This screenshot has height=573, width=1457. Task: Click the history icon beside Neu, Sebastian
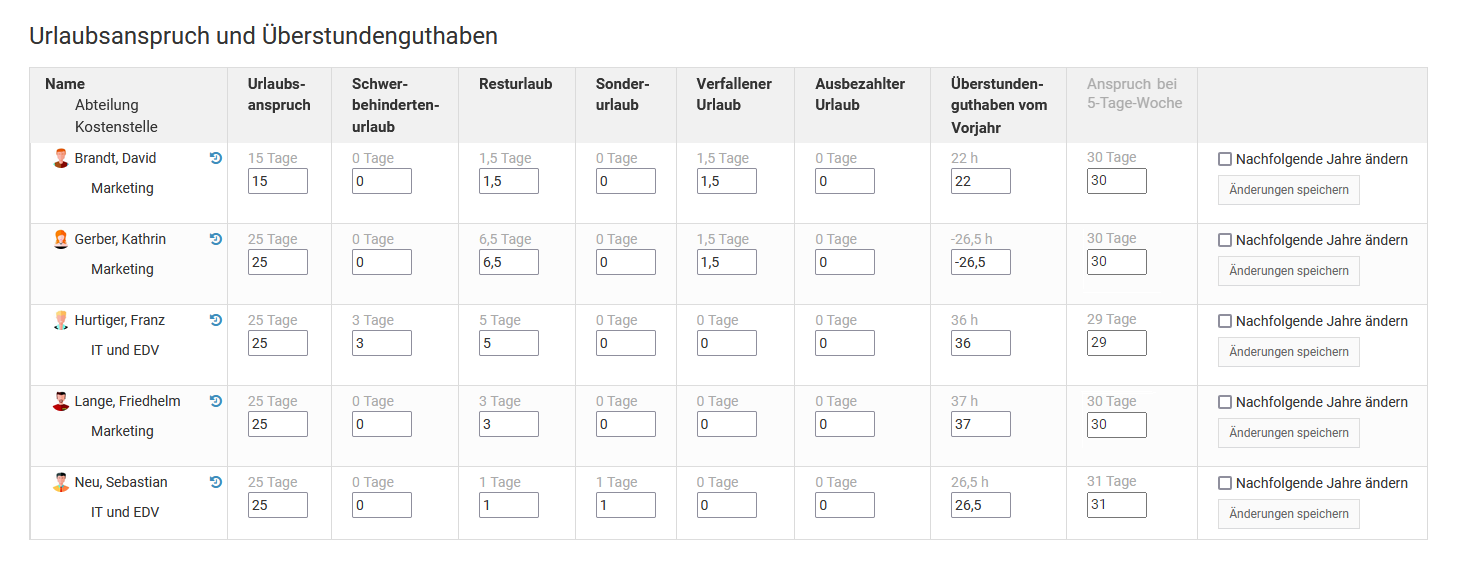tap(216, 482)
